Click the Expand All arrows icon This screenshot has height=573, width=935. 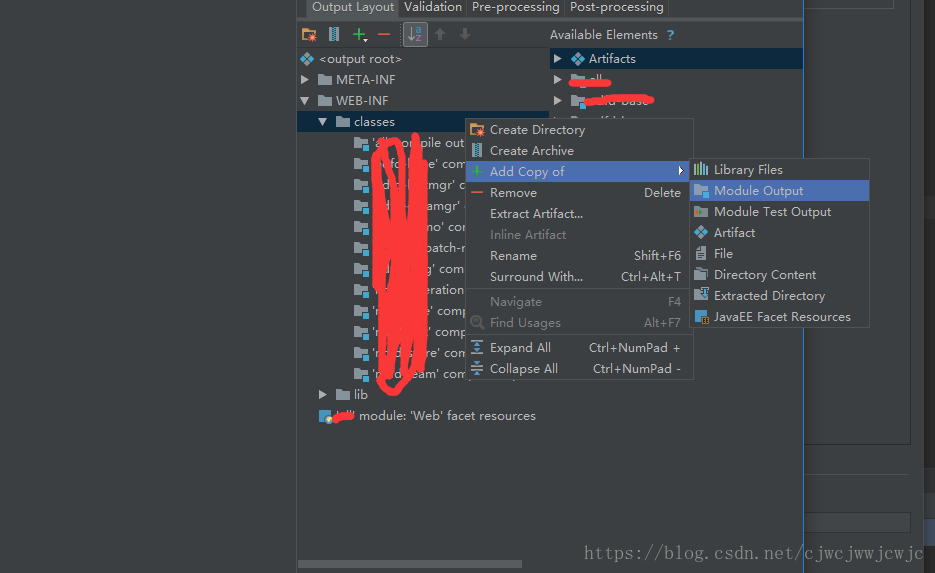[x=477, y=348]
